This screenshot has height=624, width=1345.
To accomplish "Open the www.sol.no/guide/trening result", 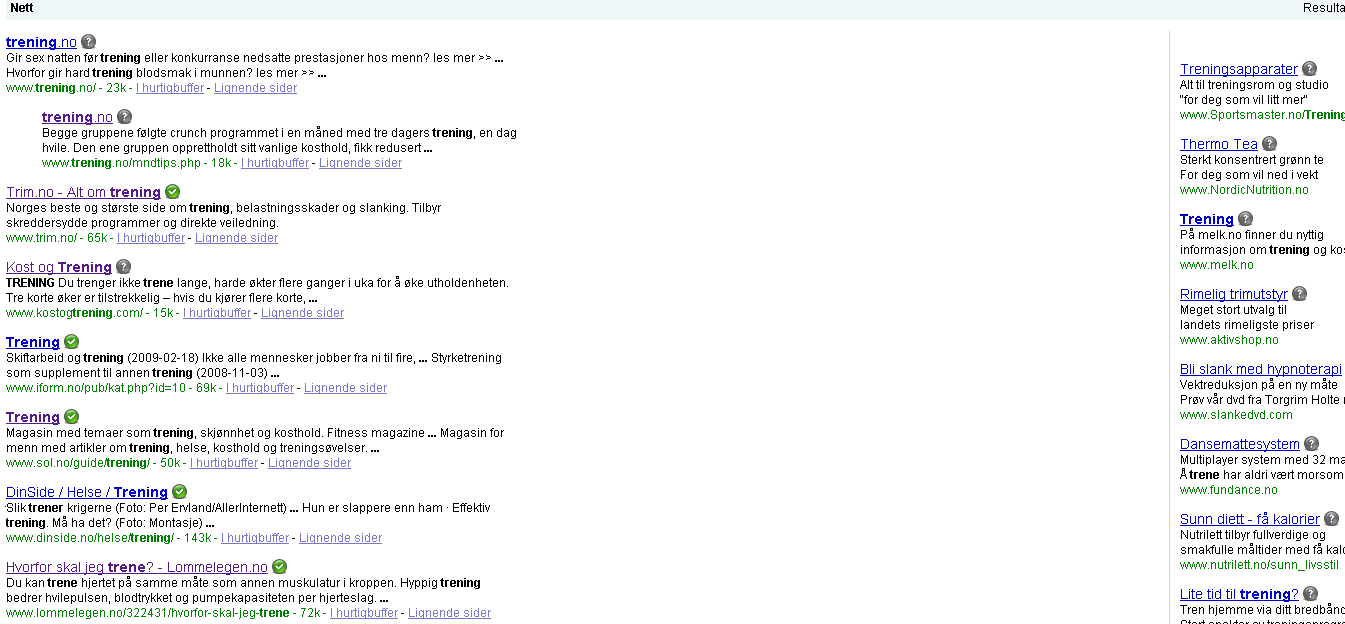I will pyautogui.click(x=33, y=416).
